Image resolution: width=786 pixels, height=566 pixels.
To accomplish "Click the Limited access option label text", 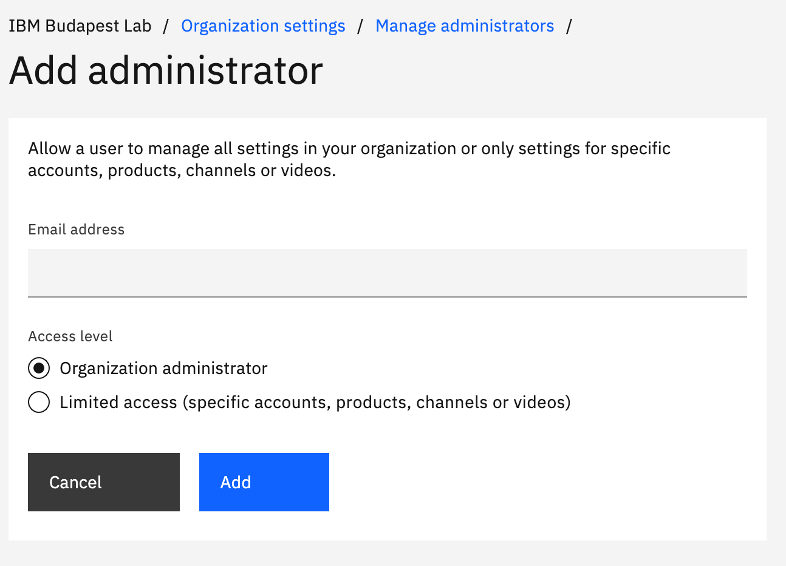I will [x=315, y=402].
